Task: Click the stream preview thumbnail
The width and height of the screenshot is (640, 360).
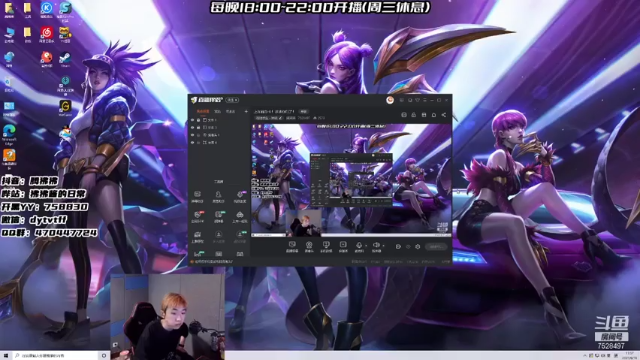Action: pyautogui.click(x=351, y=180)
